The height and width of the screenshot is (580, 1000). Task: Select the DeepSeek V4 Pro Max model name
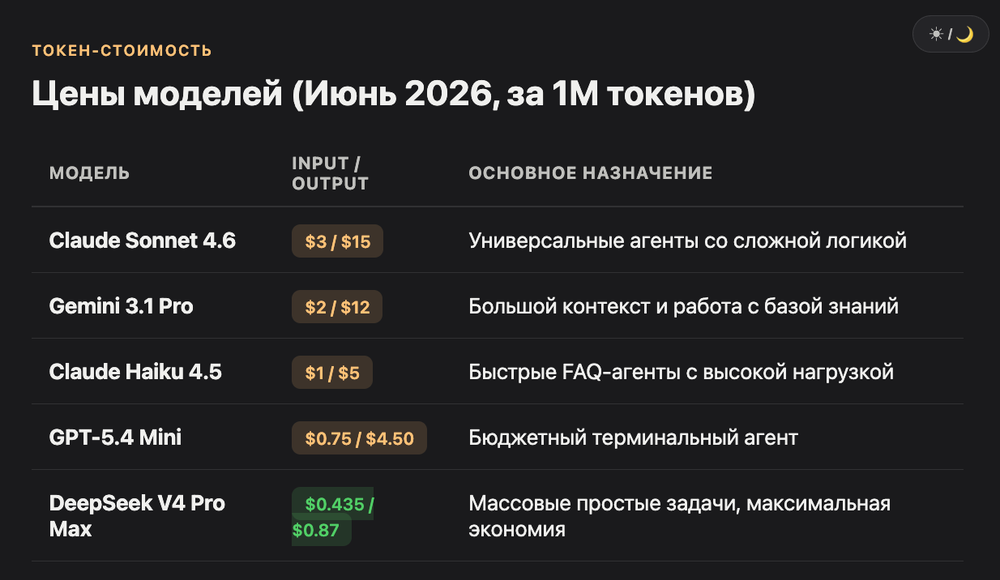click(137, 516)
